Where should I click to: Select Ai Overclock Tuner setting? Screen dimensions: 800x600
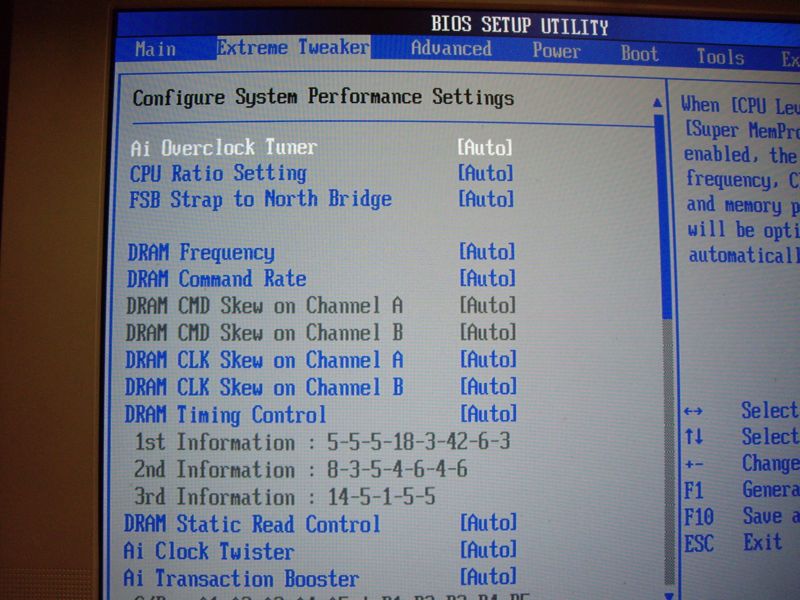223,148
